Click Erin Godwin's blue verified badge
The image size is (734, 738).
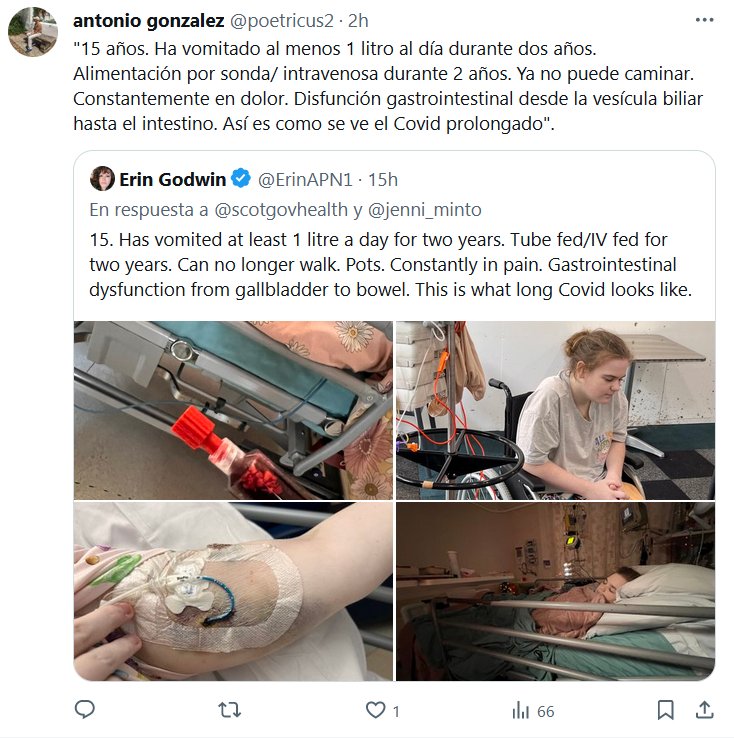[x=241, y=180]
